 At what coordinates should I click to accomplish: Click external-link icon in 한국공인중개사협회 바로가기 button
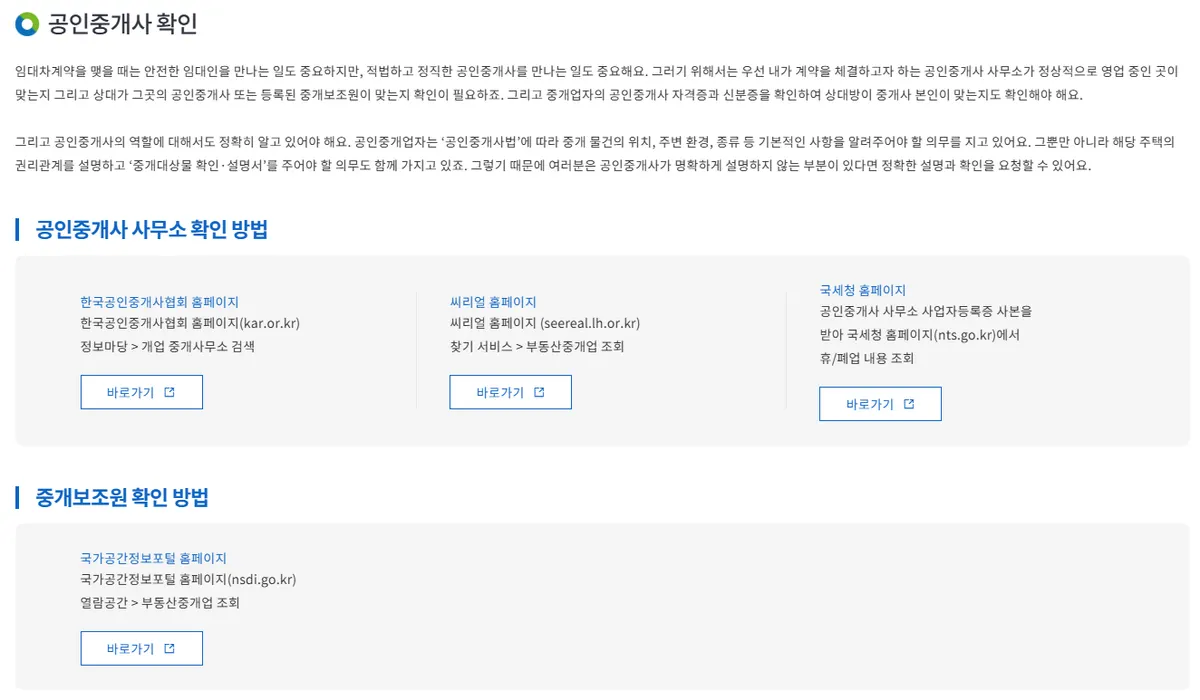pyautogui.click(x=169, y=392)
